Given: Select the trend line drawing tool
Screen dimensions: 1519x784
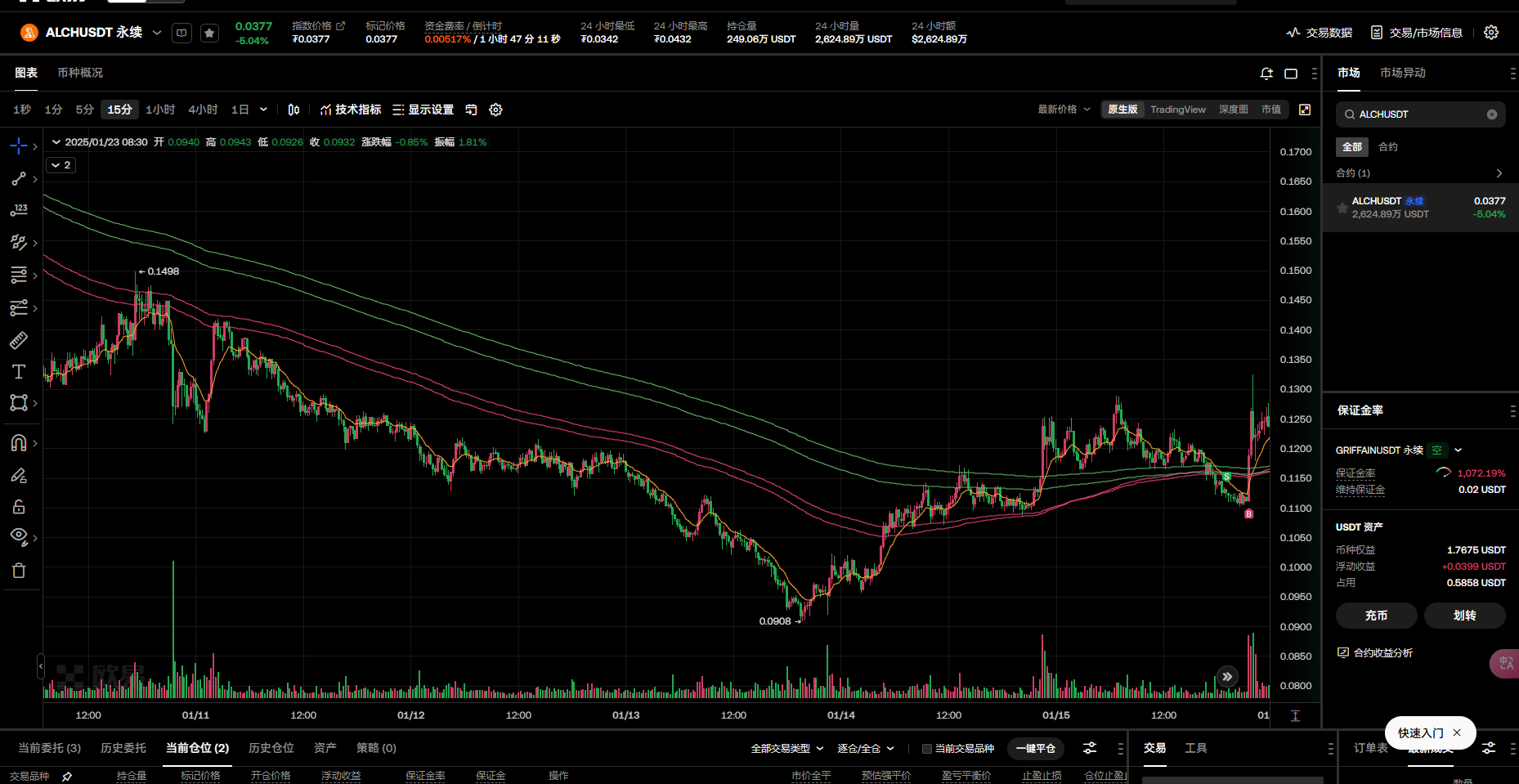Looking at the screenshot, I should [18, 178].
